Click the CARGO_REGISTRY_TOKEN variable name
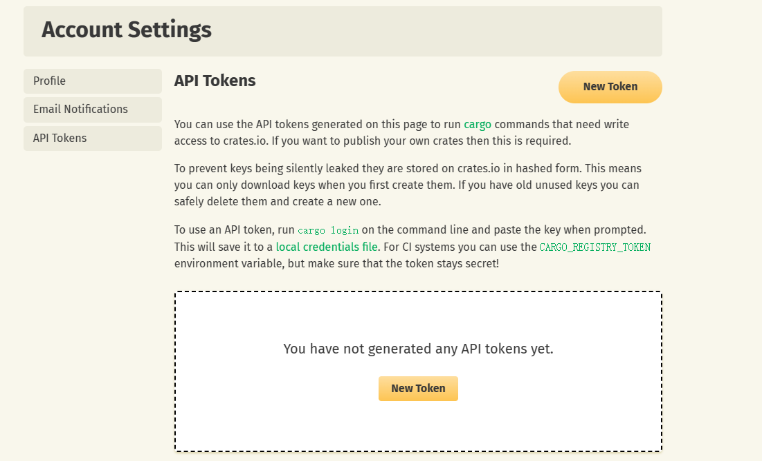The image size is (762, 461). tap(595, 247)
